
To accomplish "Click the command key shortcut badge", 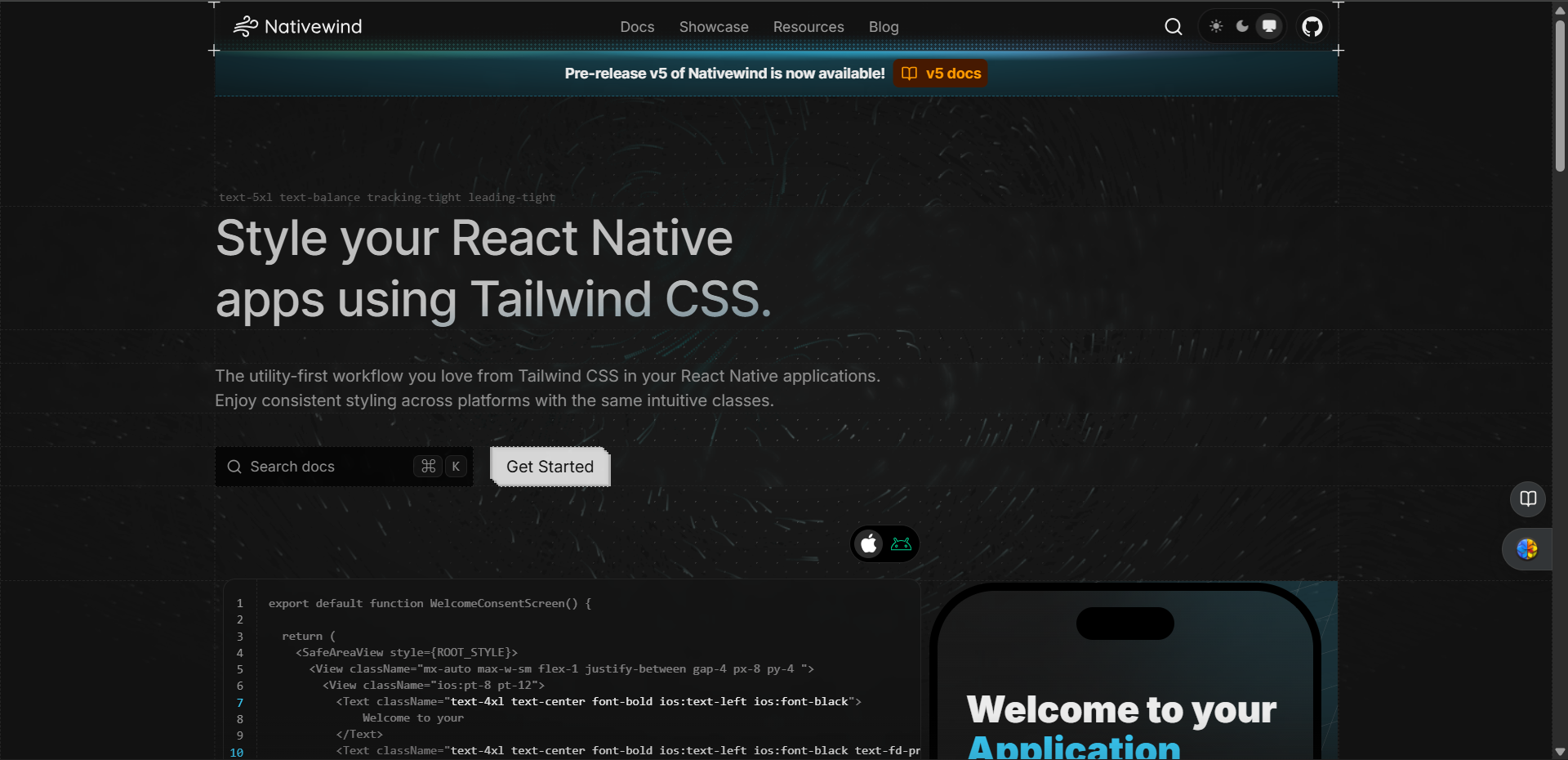I will [428, 466].
